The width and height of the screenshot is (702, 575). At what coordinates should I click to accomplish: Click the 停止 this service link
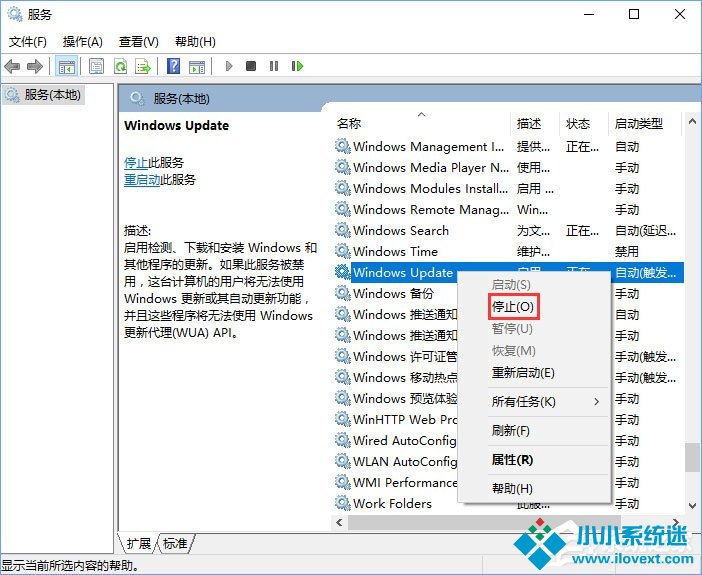(136, 163)
